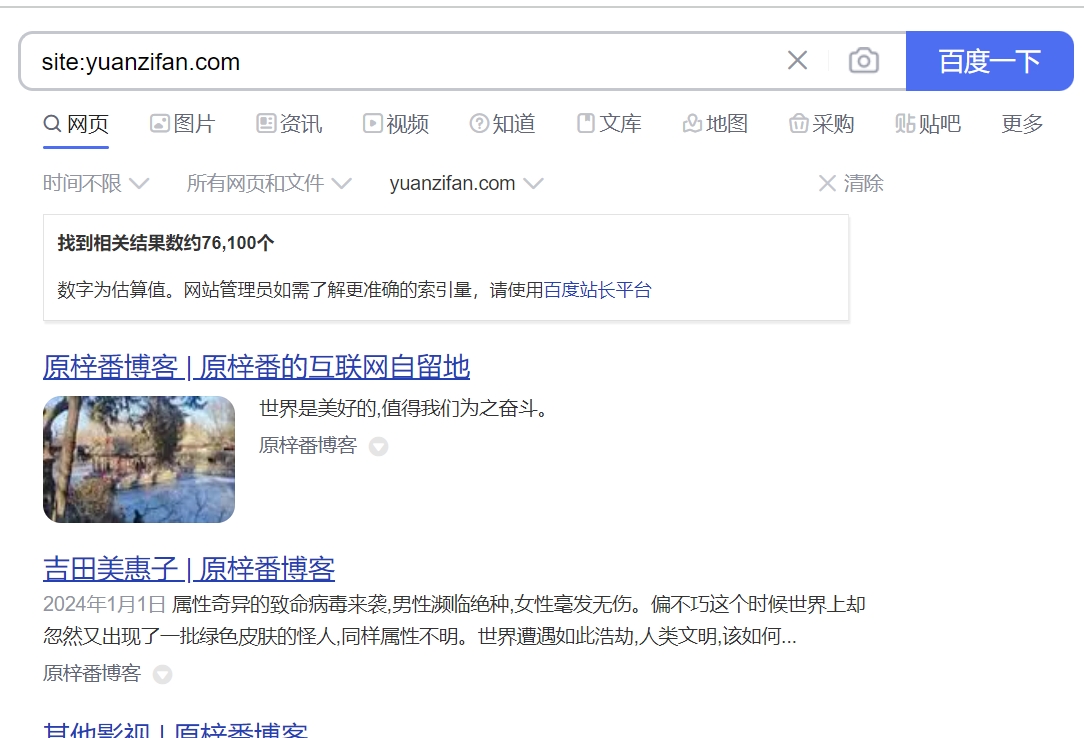Image resolution: width=1084 pixels, height=738 pixels.
Task: Open the yuanzifan.com site filter dropdown
Action: 466,183
